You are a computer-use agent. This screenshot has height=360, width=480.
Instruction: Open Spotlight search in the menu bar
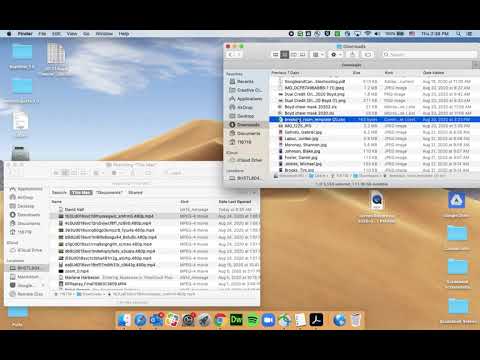(x=459, y=34)
